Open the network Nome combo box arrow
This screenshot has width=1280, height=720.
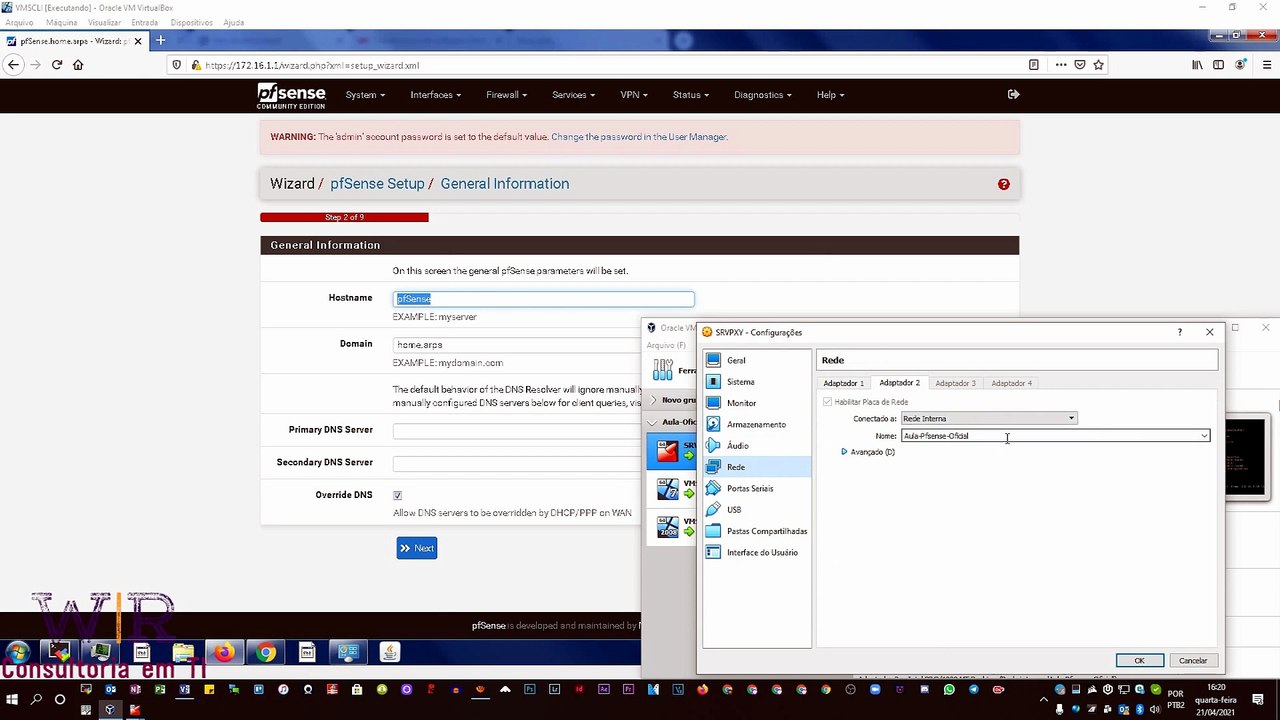point(1204,436)
